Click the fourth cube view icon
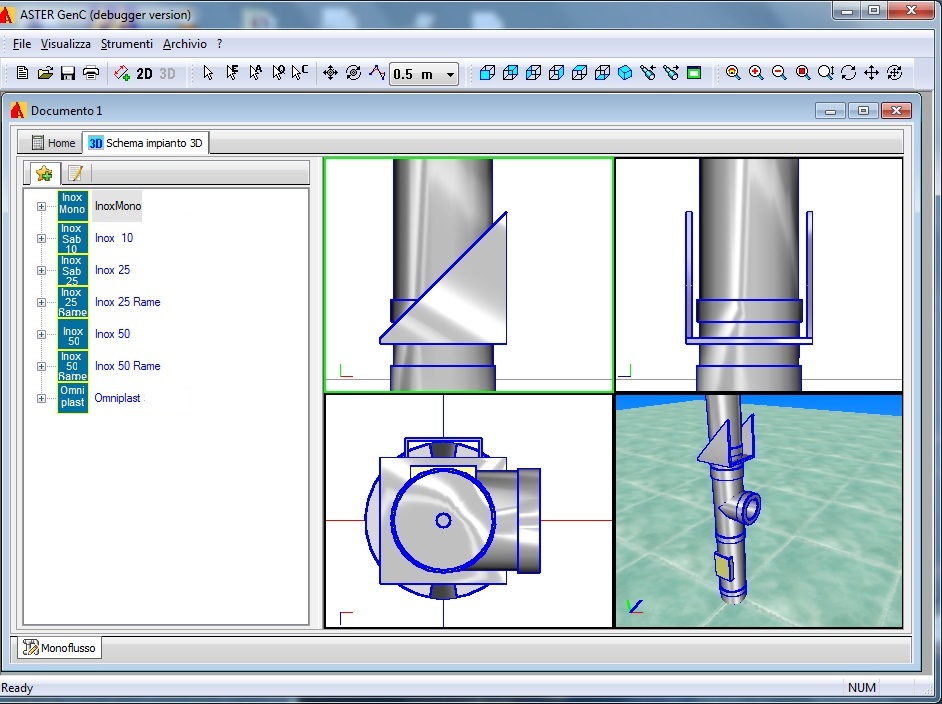The height and width of the screenshot is (704, 942). click(556, 73)
